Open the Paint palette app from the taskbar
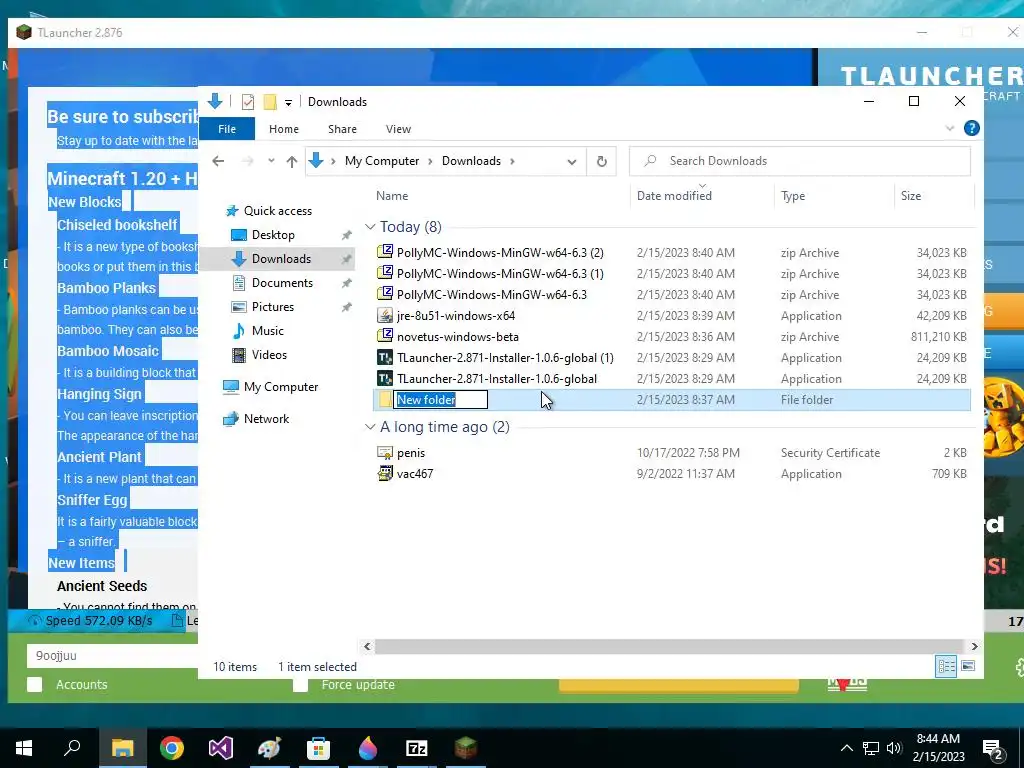The width and height of the screenshot is (1024, 768). [x=270, y=748]
